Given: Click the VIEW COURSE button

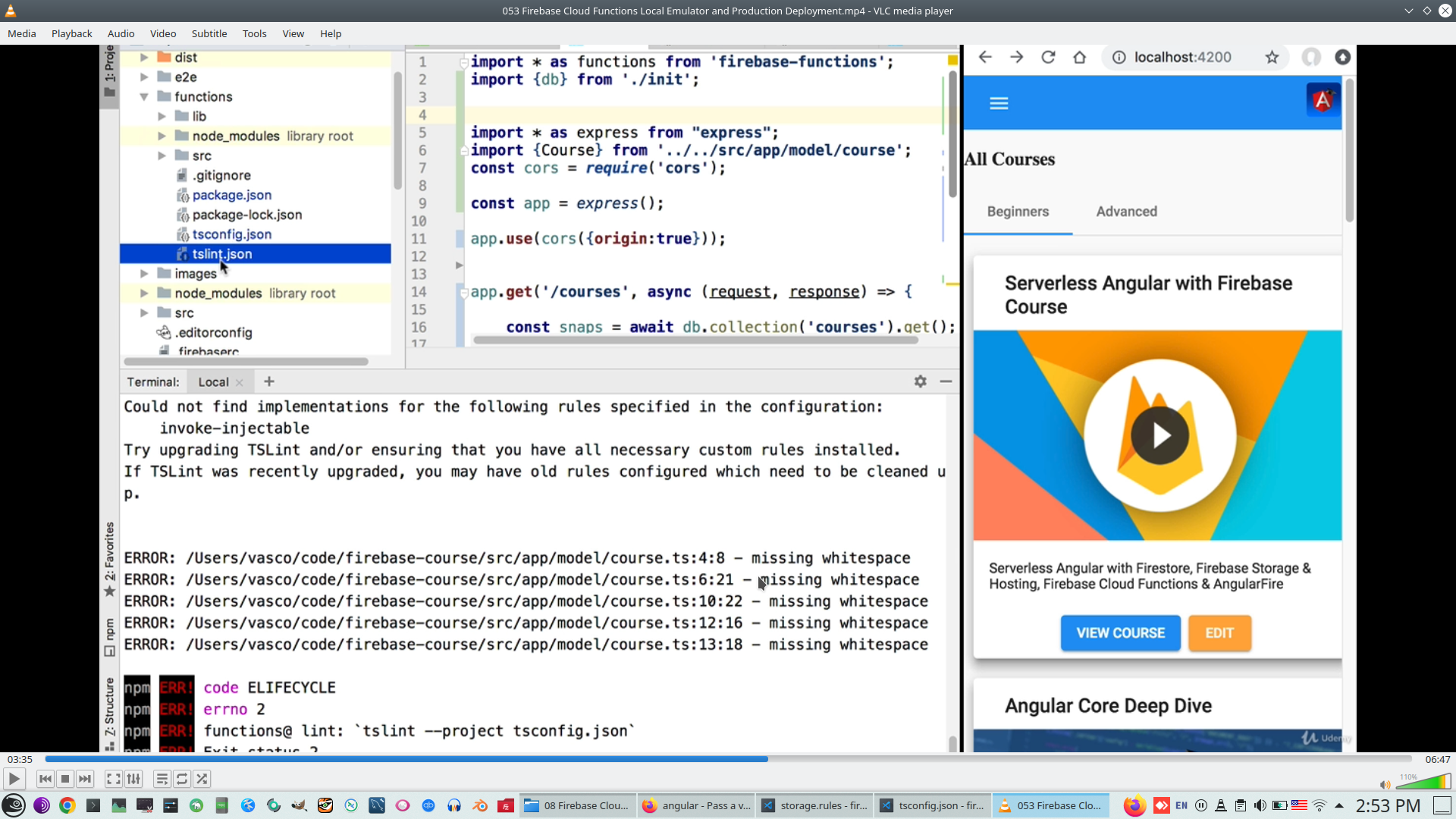Looking at the screenshot, I should (1120, 632).
